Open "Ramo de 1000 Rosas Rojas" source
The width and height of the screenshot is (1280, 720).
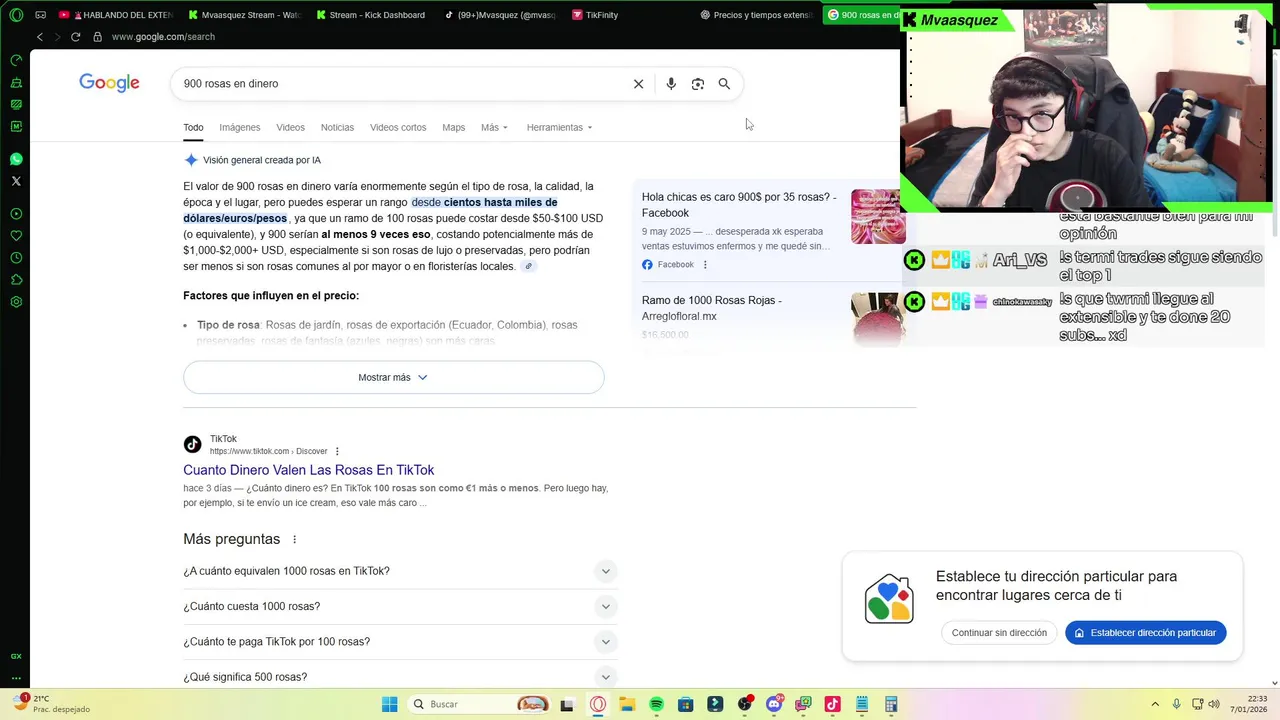coord(712,308)
